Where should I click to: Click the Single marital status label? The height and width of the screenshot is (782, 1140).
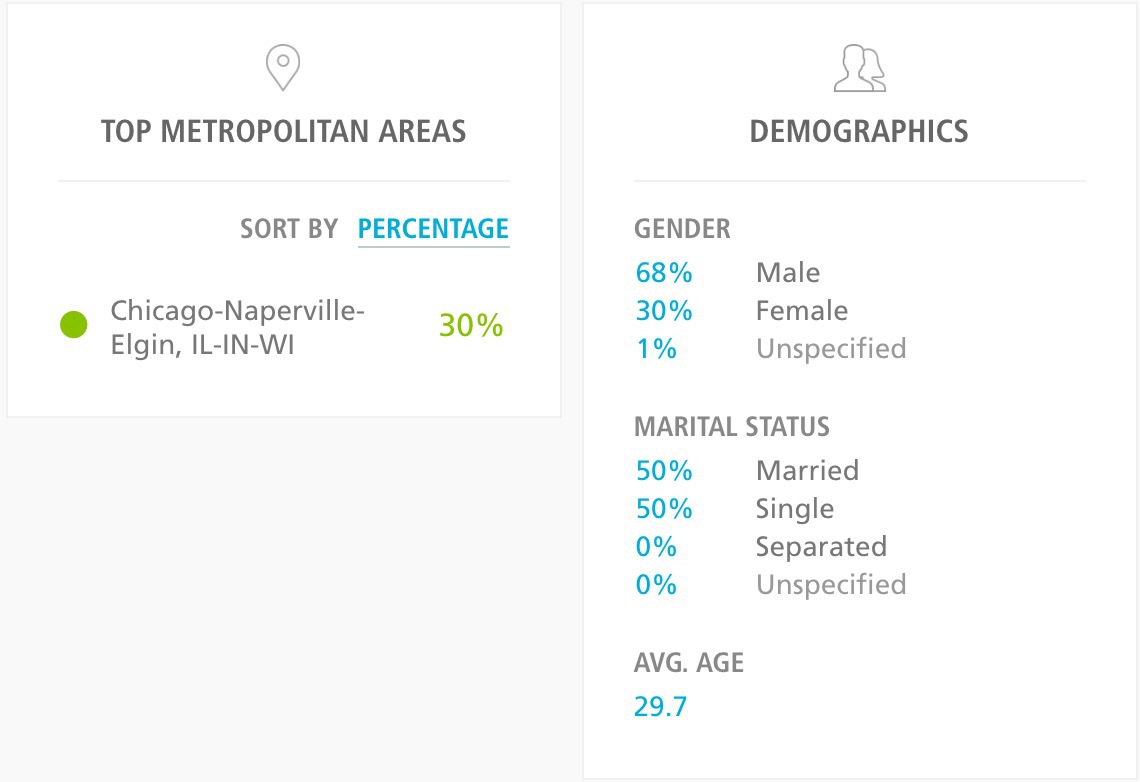coord(794,509)
